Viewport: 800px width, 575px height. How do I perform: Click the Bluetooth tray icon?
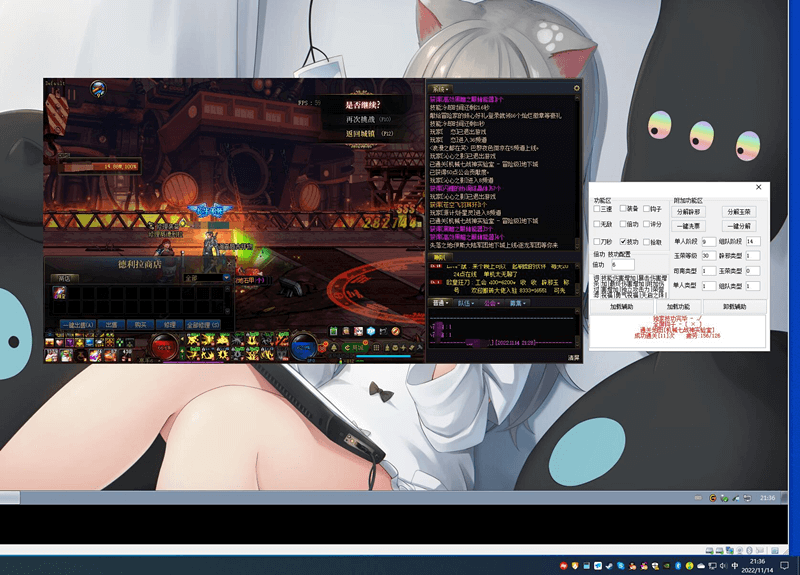(x=678, y=566)
